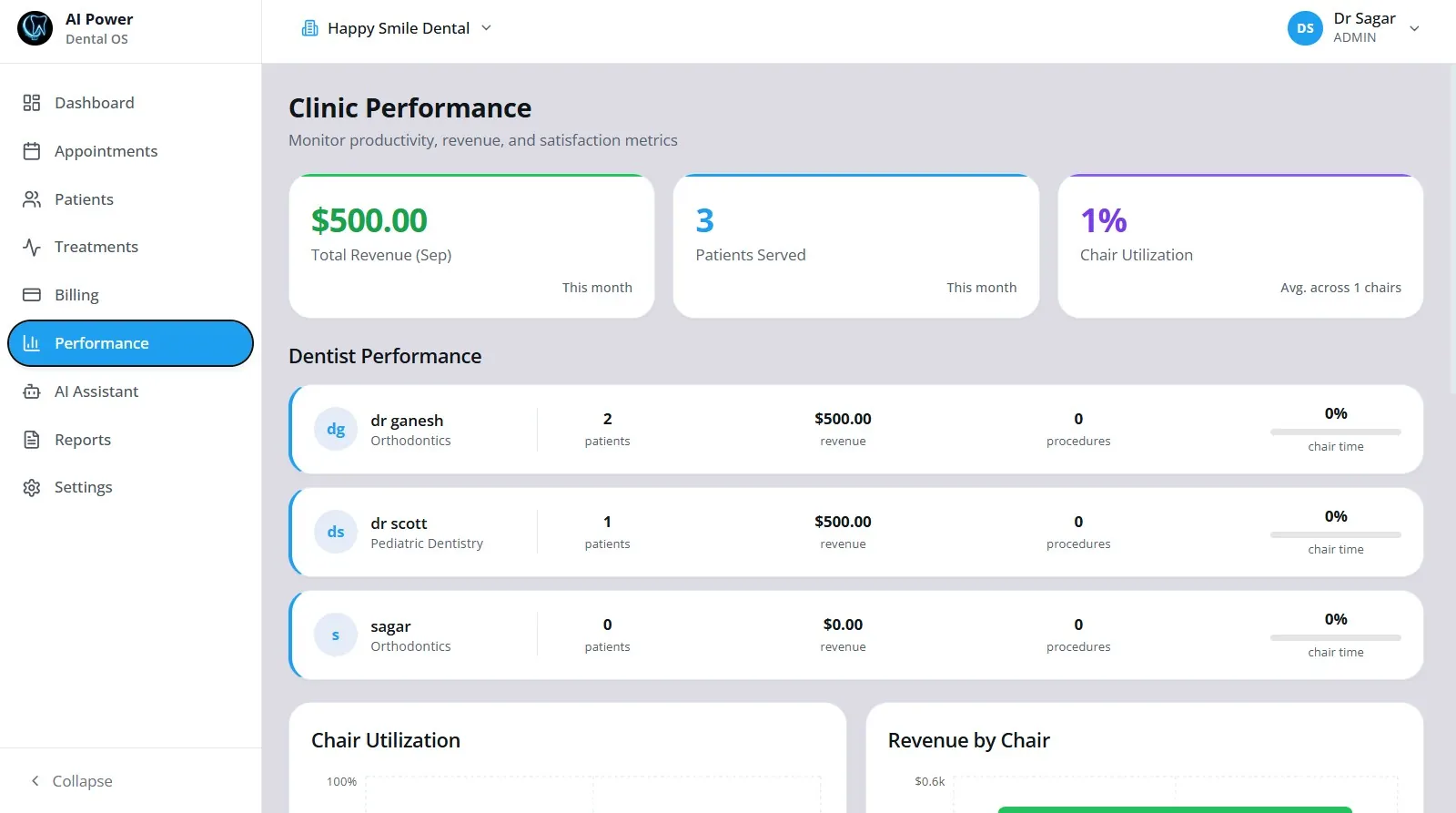Click the AI Assistant robot icon
The height and width of the screenshot is (813, 1456).
(x=32, y=391)
